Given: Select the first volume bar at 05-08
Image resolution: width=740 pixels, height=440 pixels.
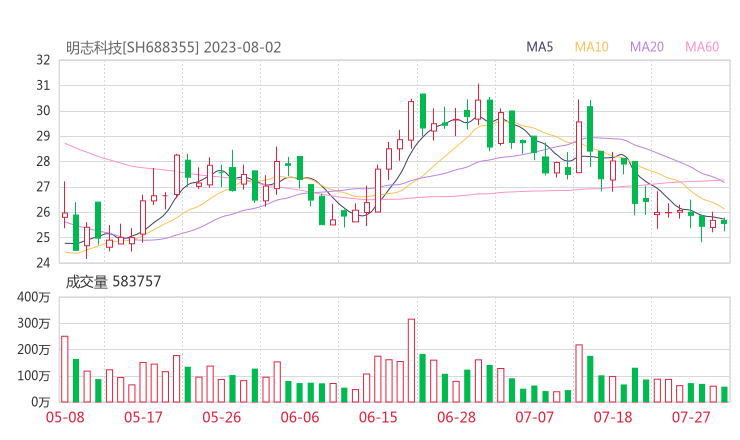Looking at the screenshot, I should 65,369.
